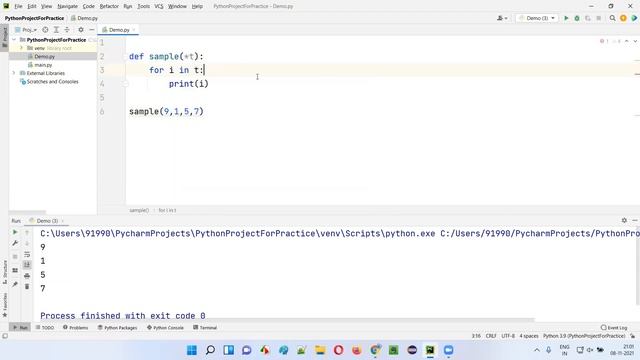Toggle scroll to end in Run console
The height and width of the screenshot is (360, 640).
coord(27,265)
